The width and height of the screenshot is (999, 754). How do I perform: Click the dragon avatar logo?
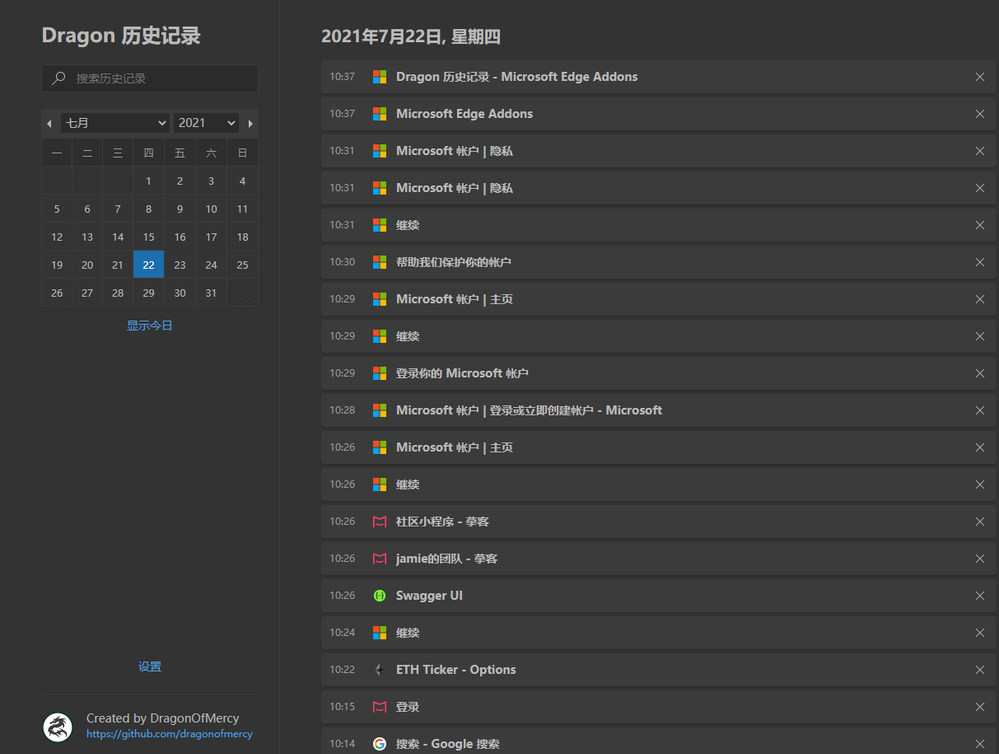click(57, 727)
